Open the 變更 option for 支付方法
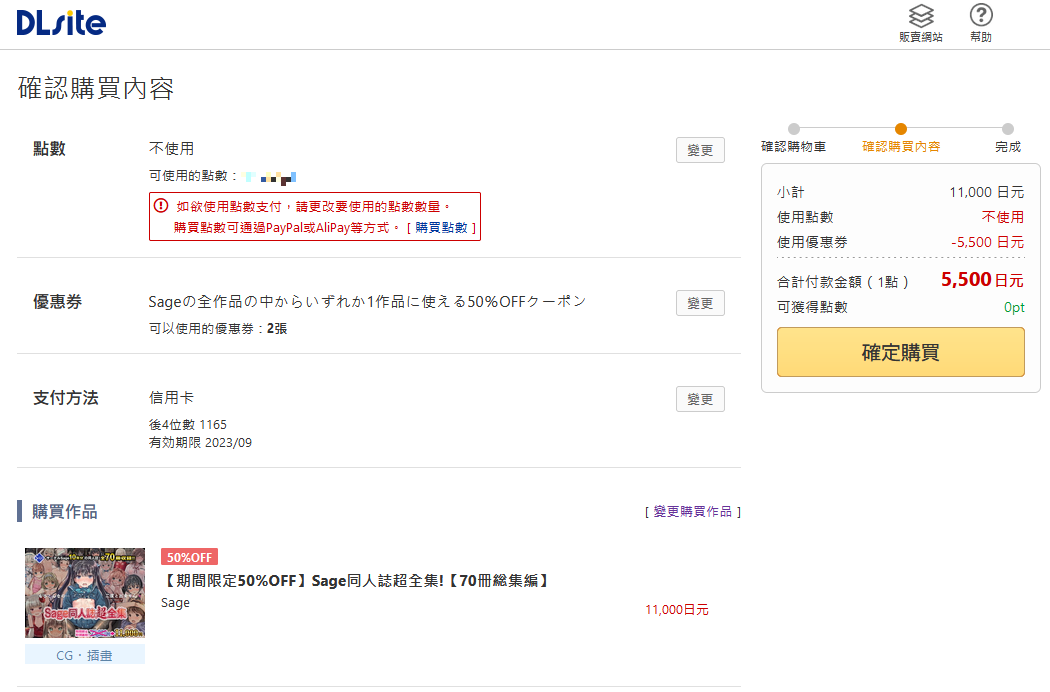This screenshot has height=692, width=1050. point(699,398)
